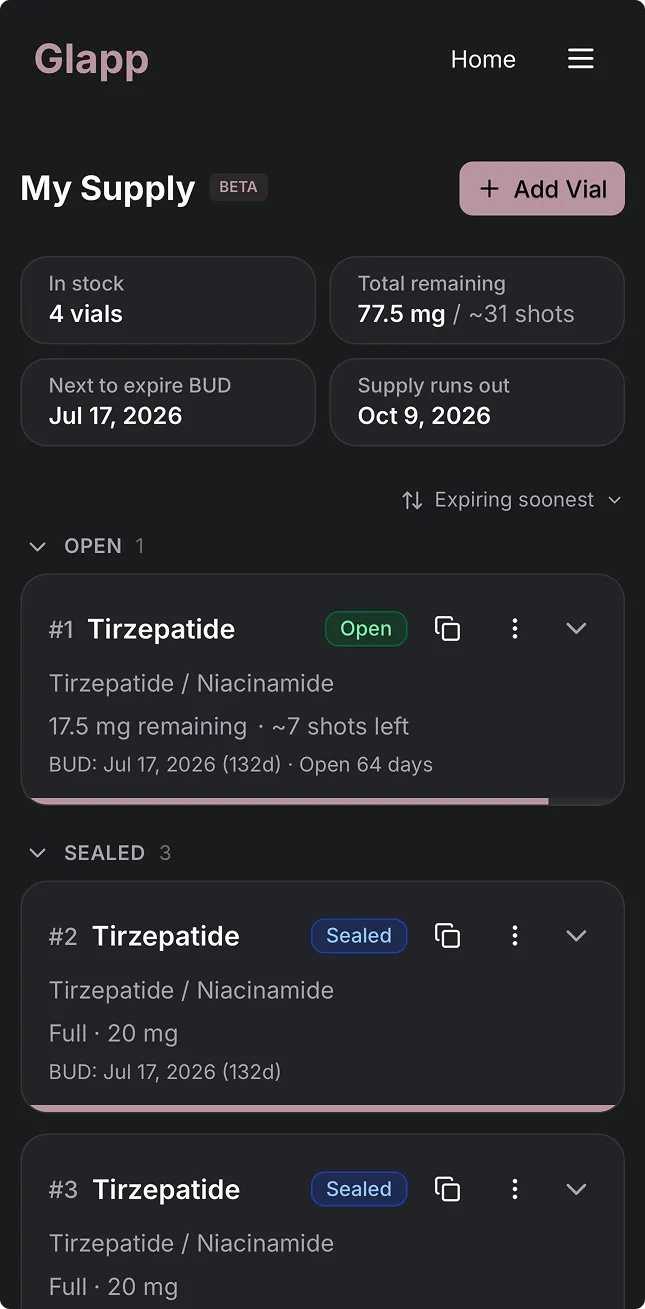Expand details for vial #1 Tirzepatide
The height and width of the screenshot is (1309, 645).
pos(576,628)
